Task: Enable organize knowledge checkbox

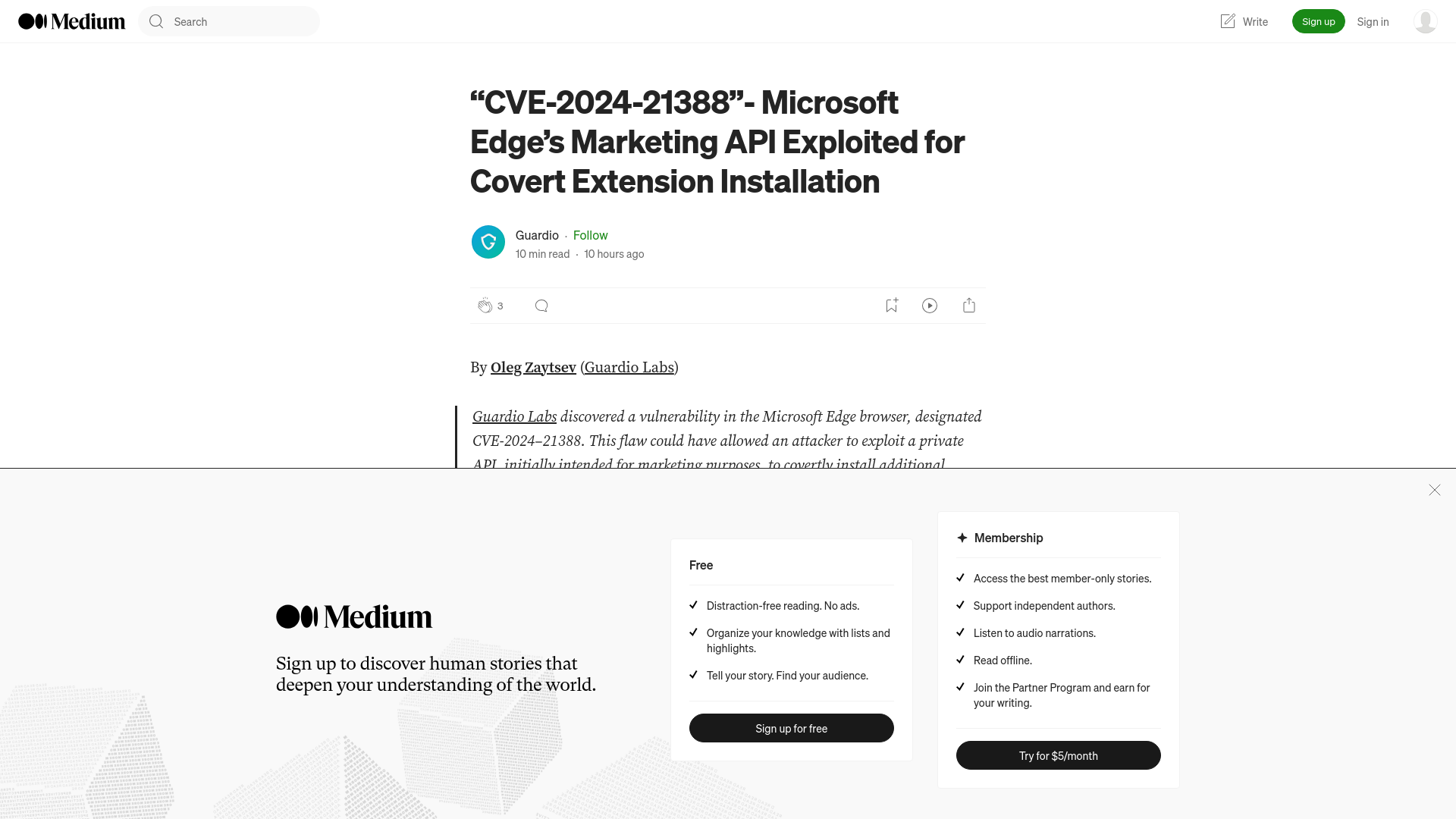Action: pos(694,632)
